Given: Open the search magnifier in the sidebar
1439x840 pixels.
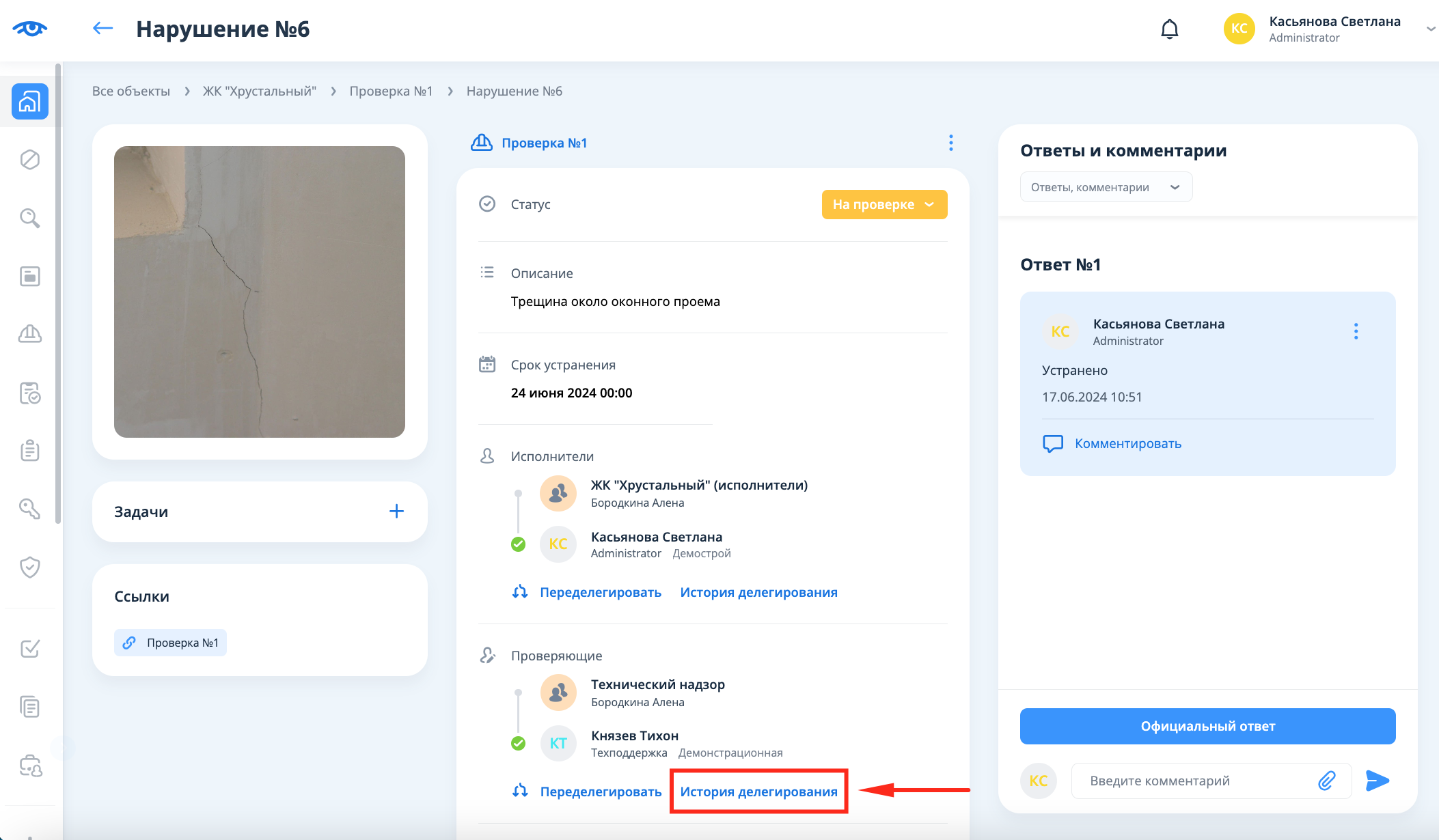Looking at the screenshot, I should [29, 218].
